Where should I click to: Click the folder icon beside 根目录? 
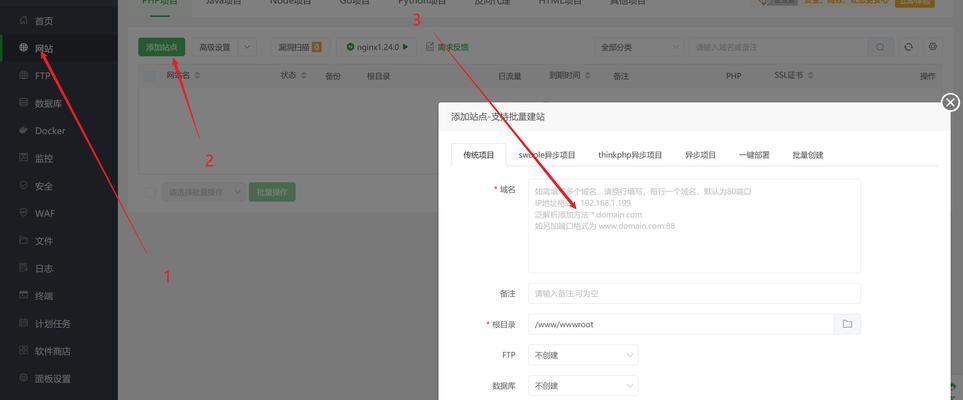click(847, 324)
